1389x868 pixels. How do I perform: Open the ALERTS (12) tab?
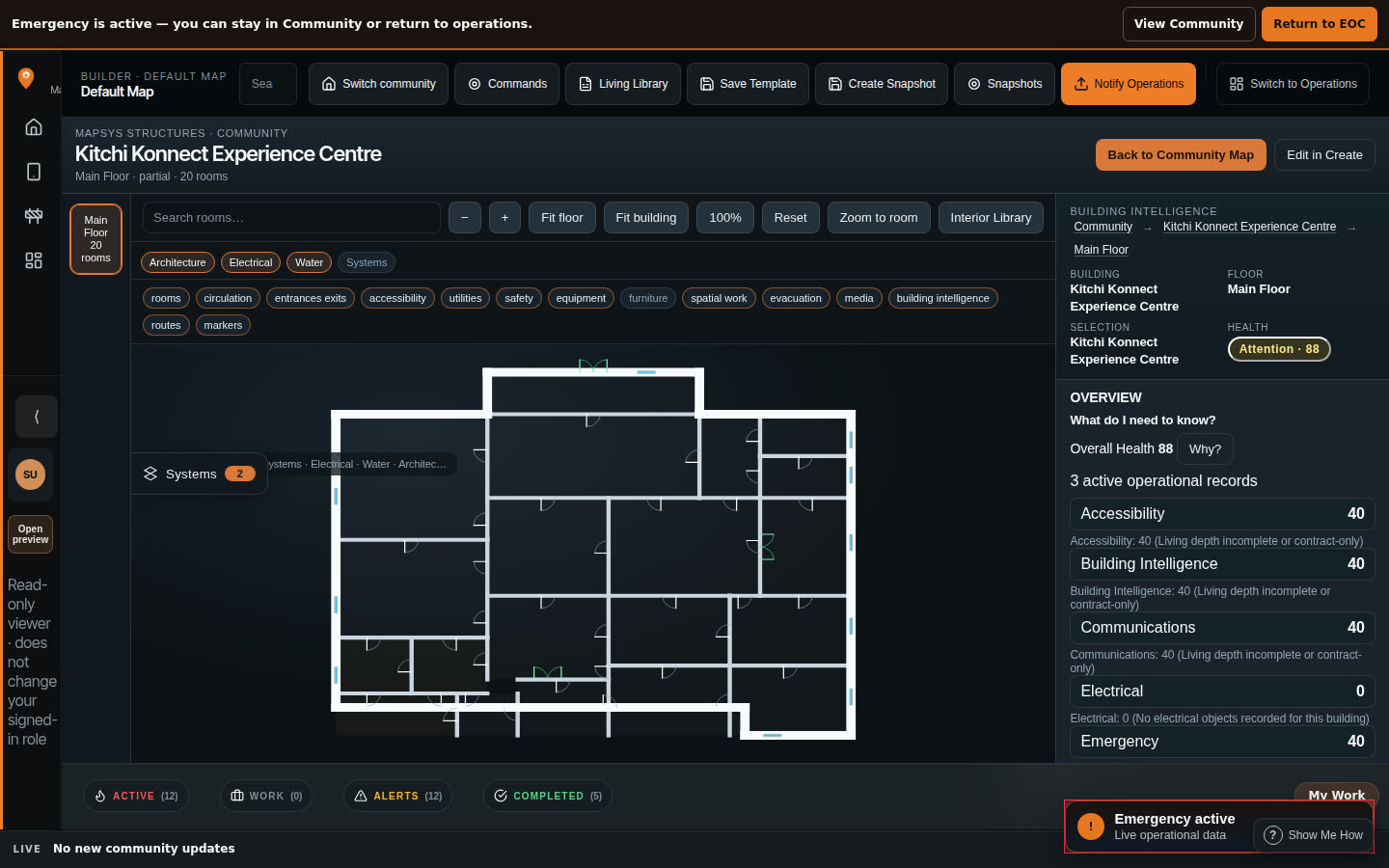point(397,796)
